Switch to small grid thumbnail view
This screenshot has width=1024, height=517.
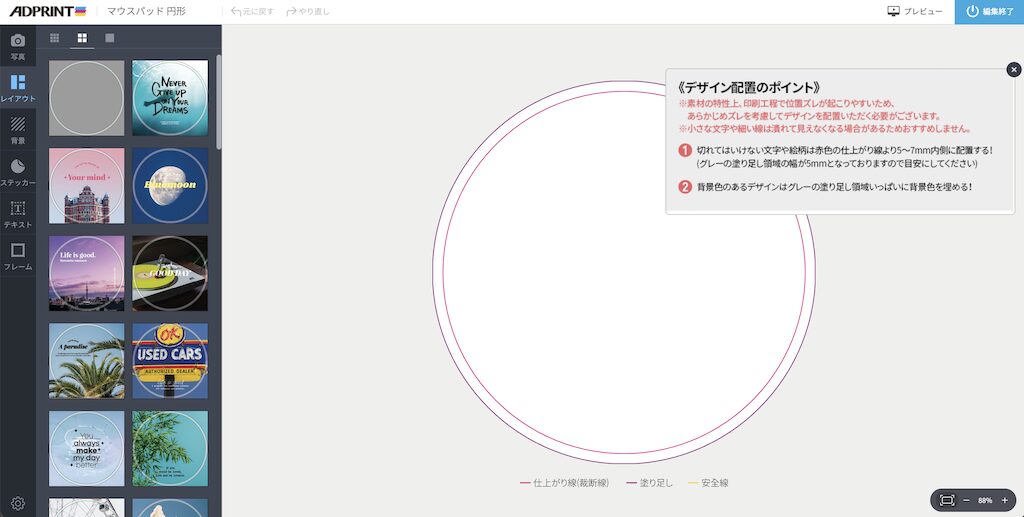click(x=55, y=38)
